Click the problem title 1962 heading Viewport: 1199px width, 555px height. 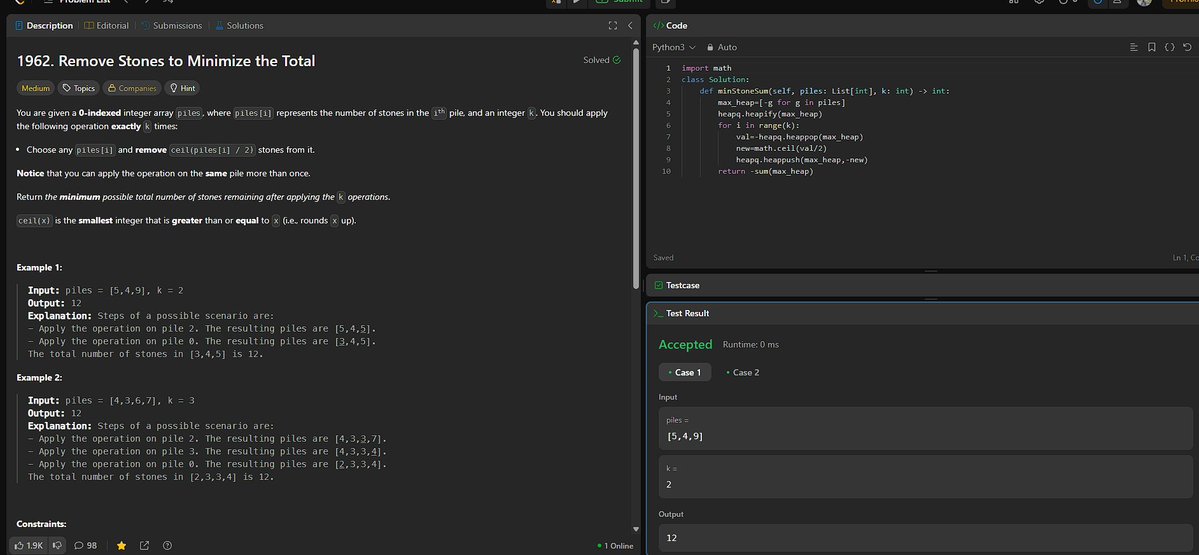166,61
